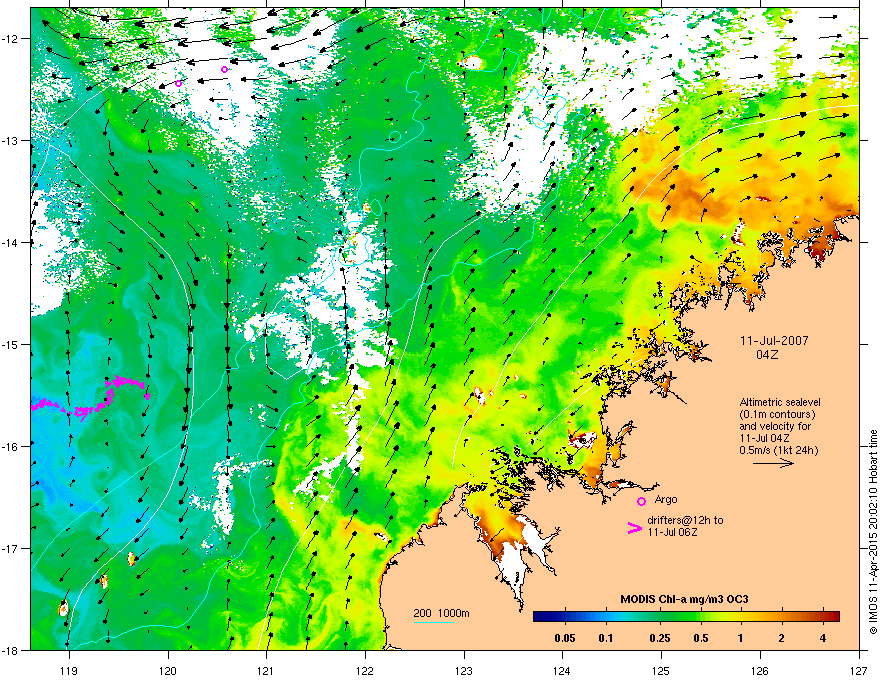
Task: Click the Argo legend circle marker
Action: click(x=641, y=501)
